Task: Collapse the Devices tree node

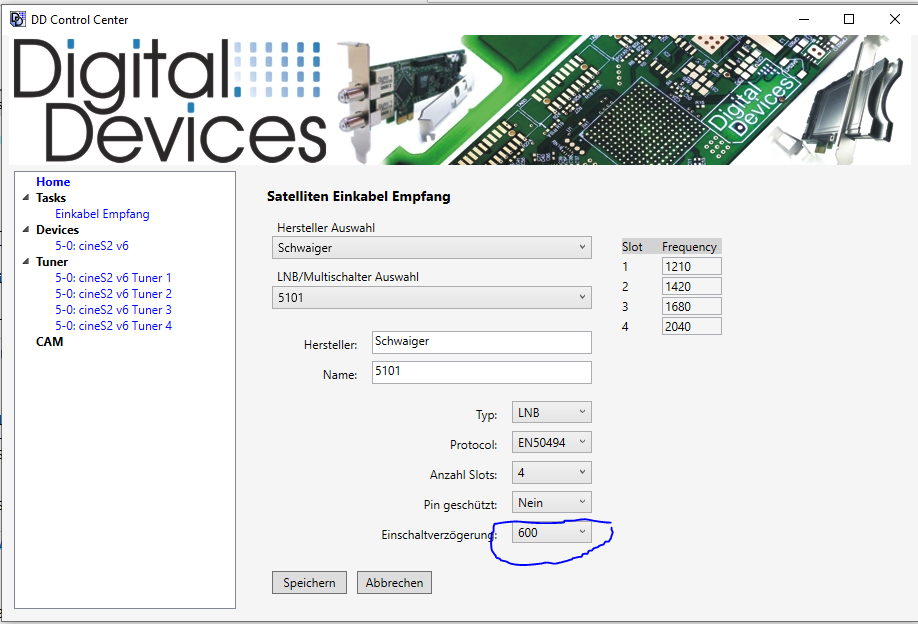Action: (26, 229)
